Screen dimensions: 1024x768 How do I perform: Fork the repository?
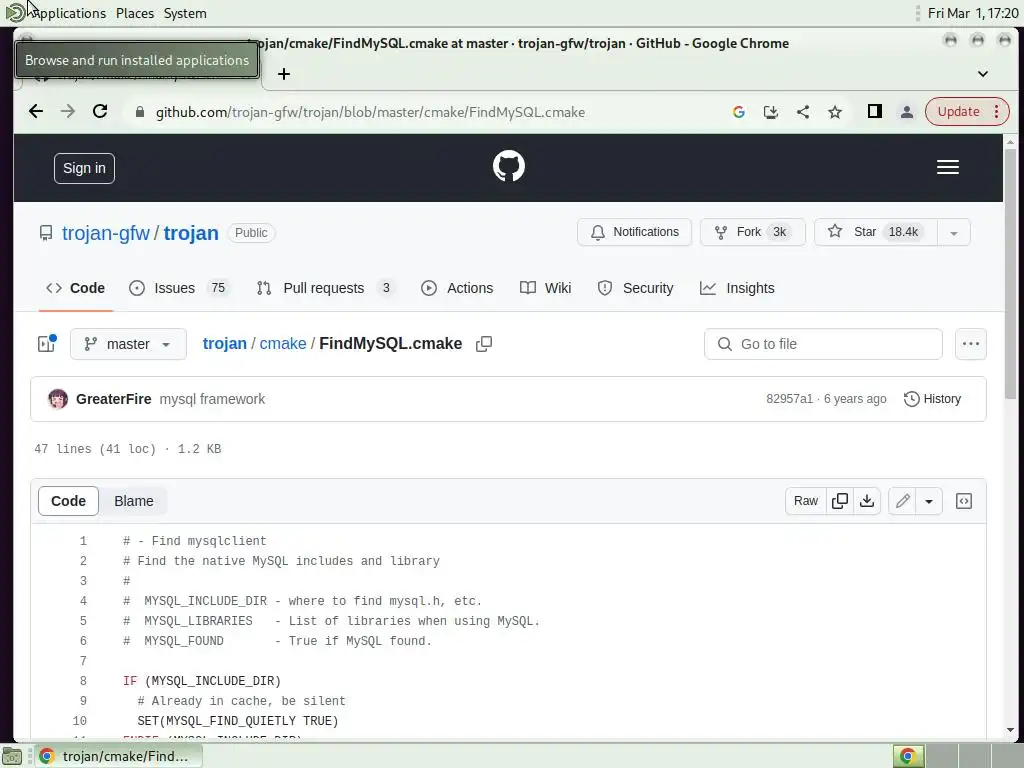(x=752, y=232)
